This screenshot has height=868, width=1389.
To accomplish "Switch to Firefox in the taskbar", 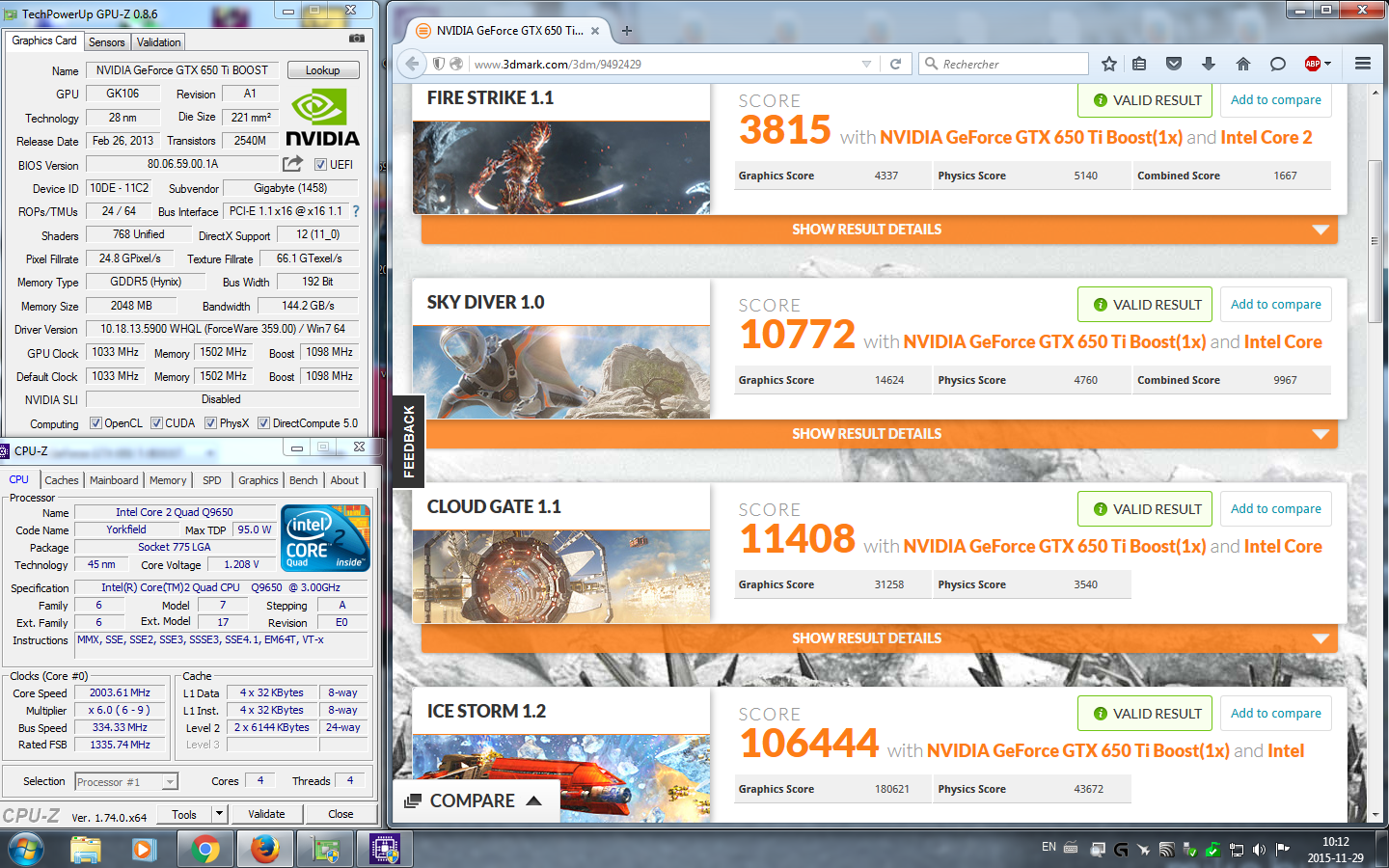I will 264,850.
